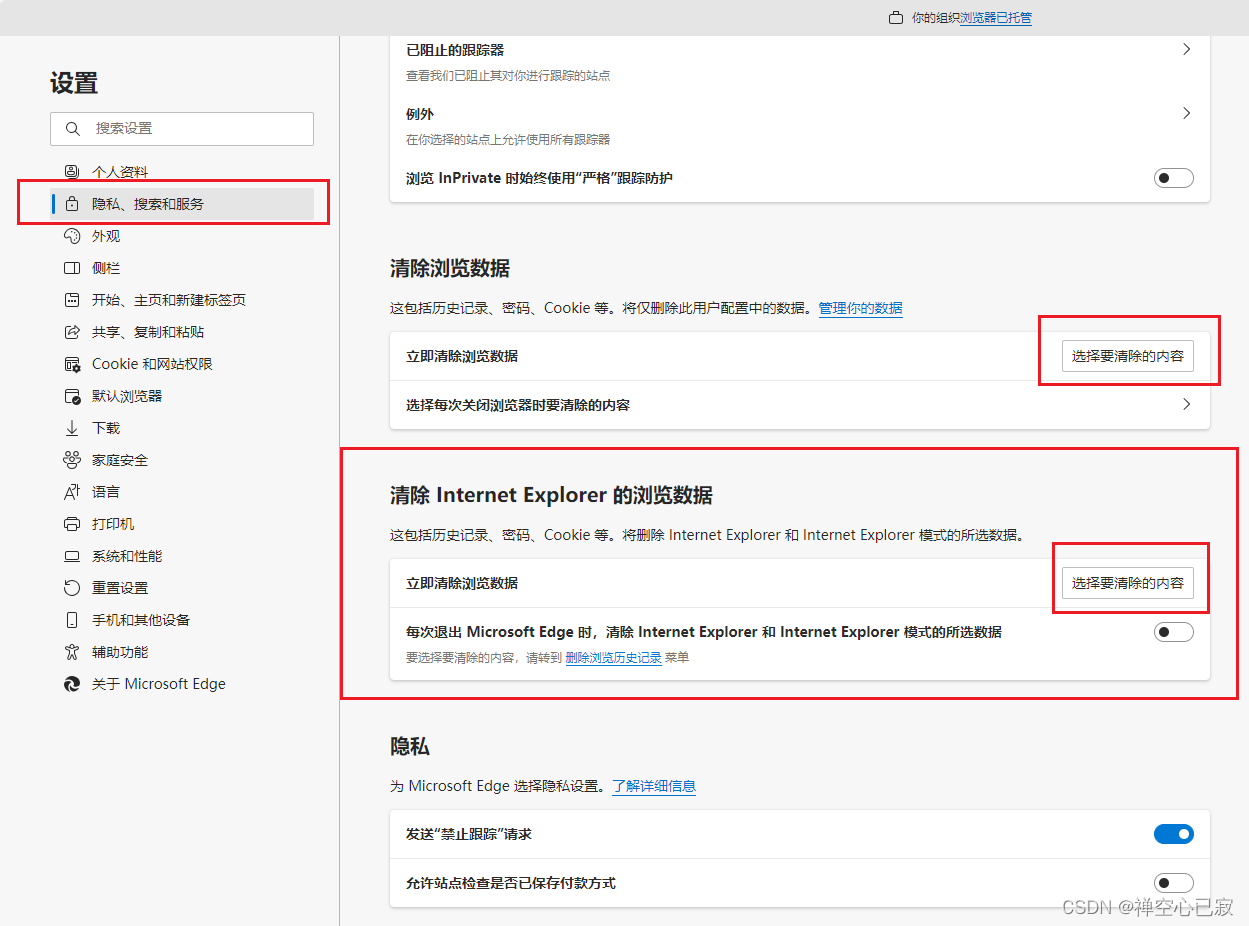Image resolution: width=1249 pixels, height=926 pixels.
Task: Click the 系统和性能 laptop icon
Action: pos(72,556)
